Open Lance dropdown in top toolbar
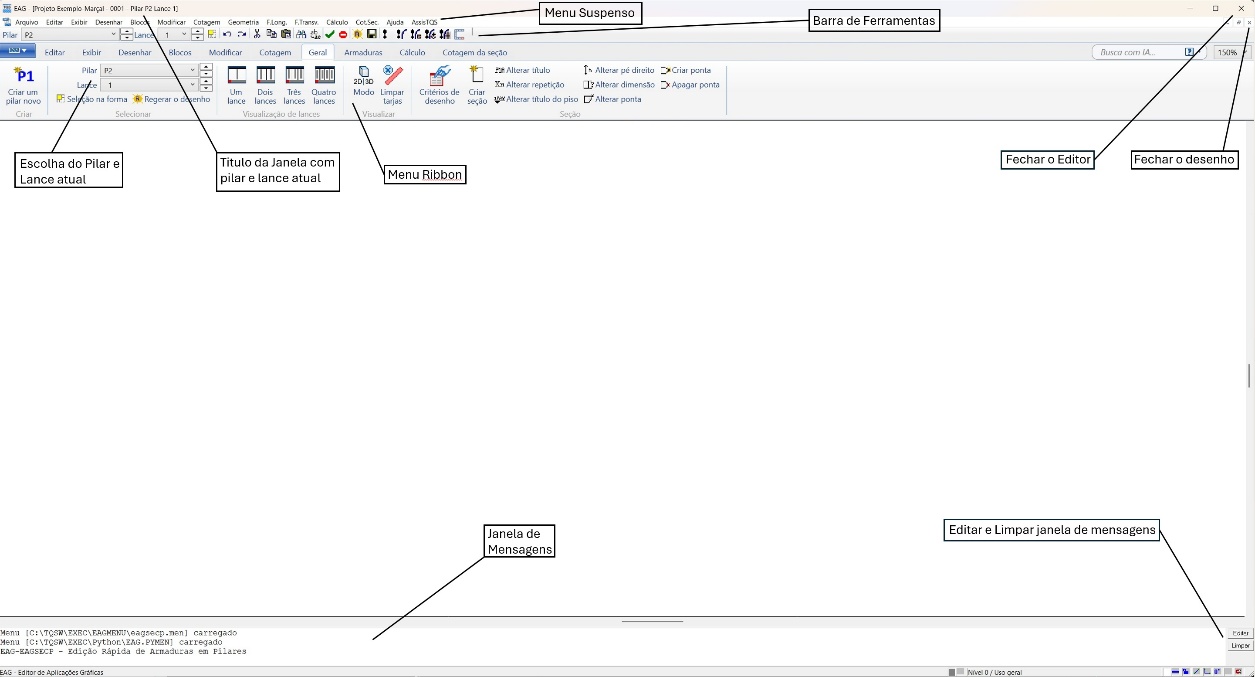Viewport: 1255px width, 677px height. pos(175,34)
